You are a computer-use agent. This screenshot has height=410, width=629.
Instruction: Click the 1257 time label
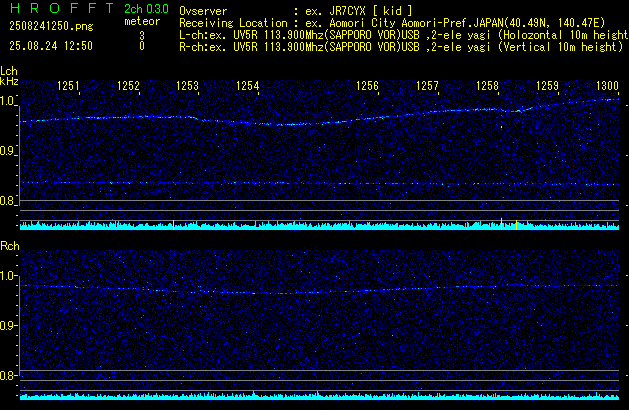click(x=428, y=85)
